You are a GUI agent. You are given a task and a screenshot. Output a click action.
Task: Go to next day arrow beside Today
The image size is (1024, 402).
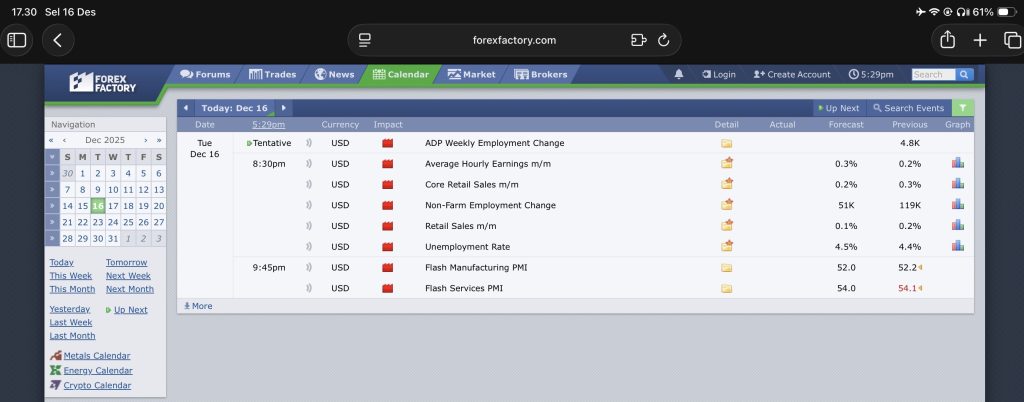point(283,108)
